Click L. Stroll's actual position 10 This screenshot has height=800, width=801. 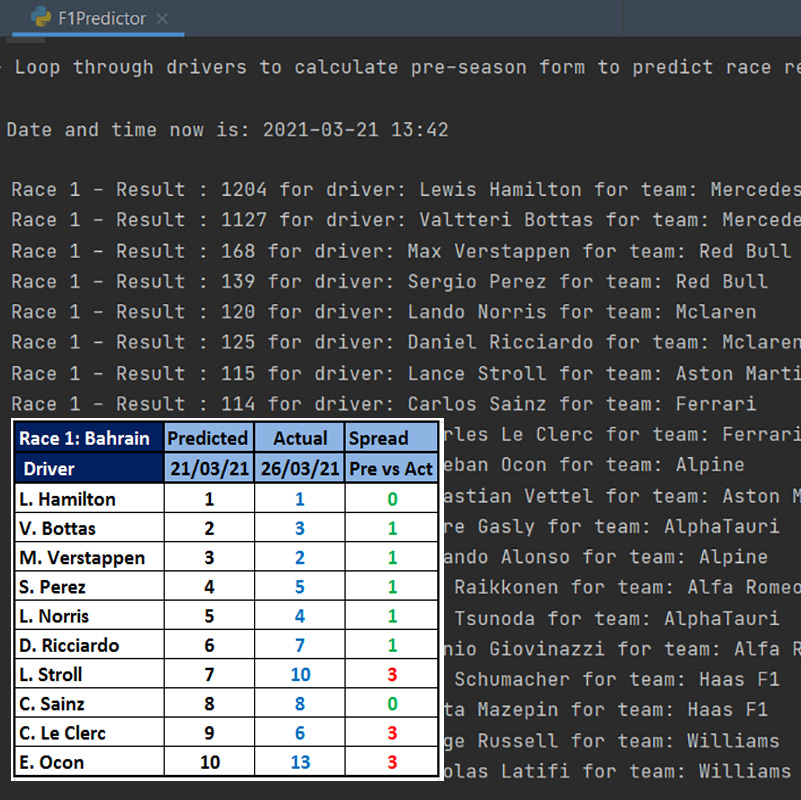300,675
